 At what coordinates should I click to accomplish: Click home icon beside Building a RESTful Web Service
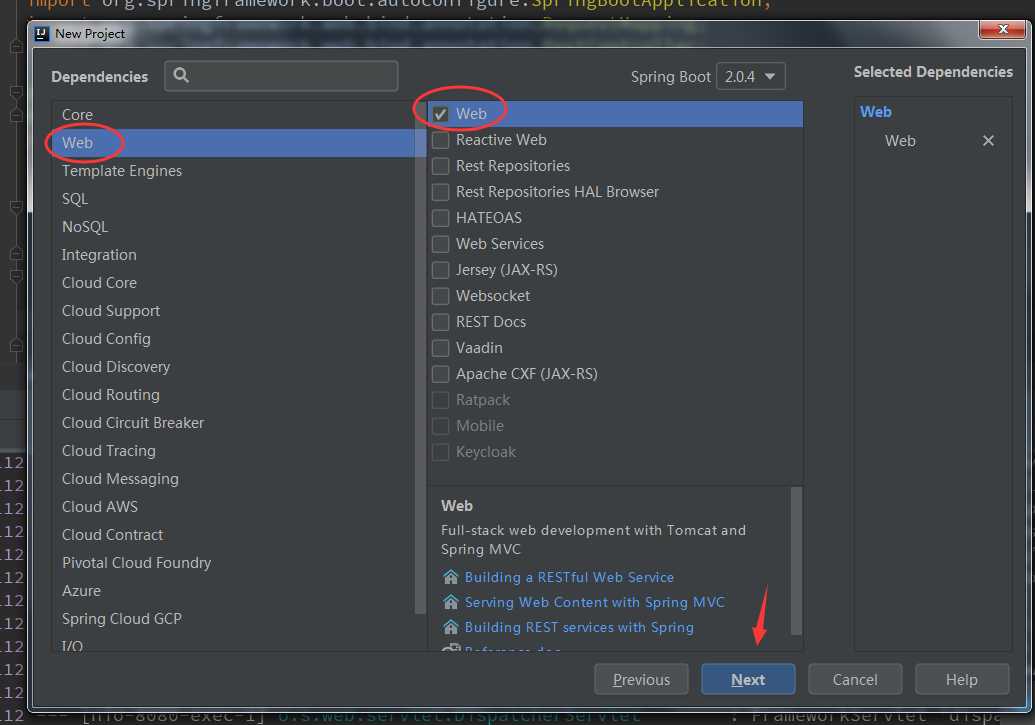[450, 577]
